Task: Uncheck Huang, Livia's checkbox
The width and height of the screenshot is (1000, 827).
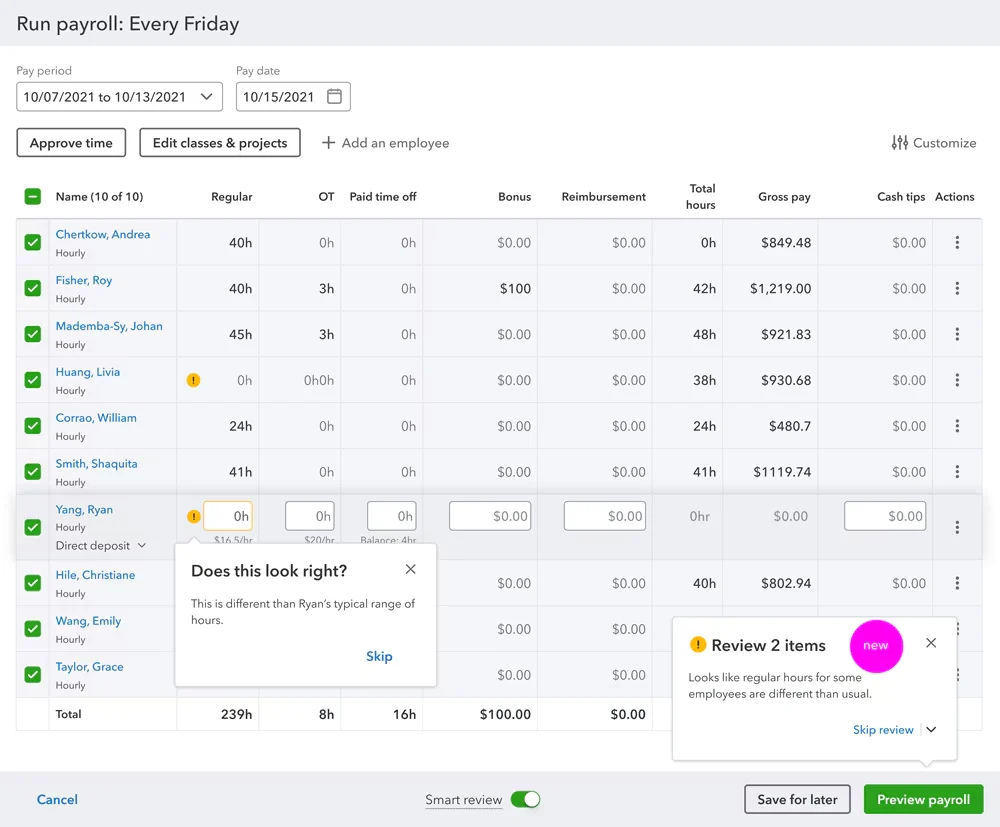Action: 33,380
